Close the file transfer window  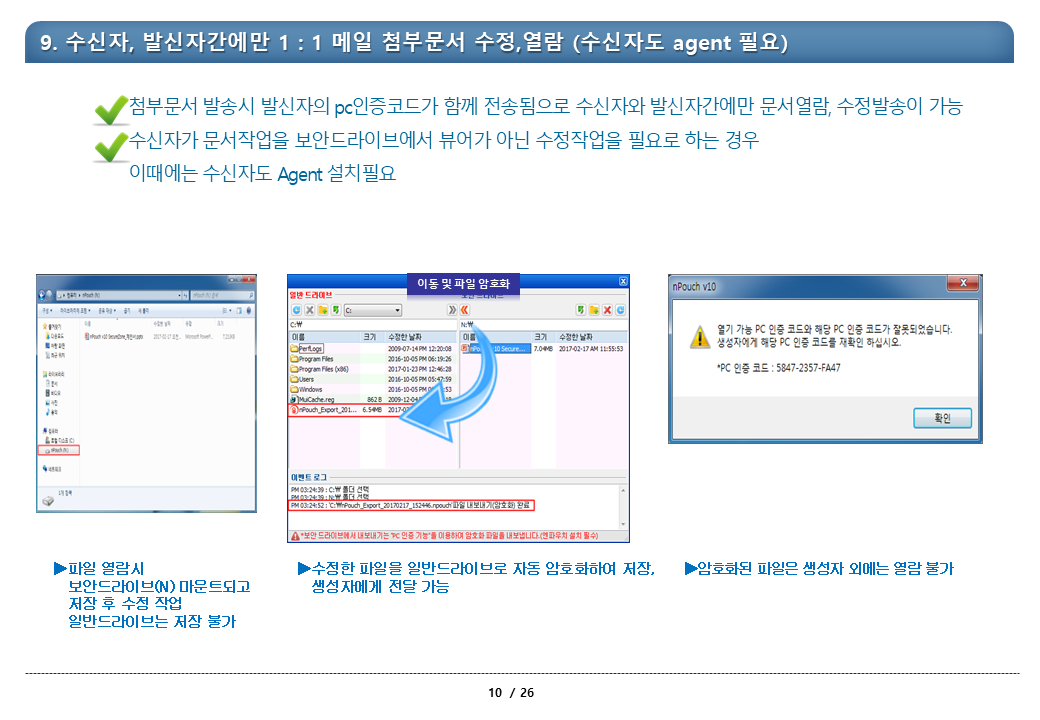[x=623, y=281]
